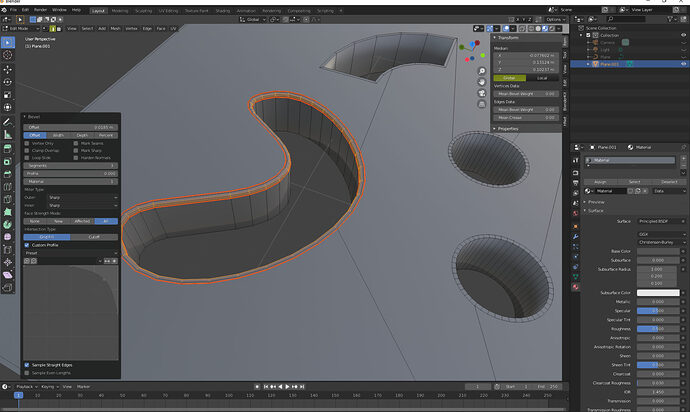
Task: Select the Loop Cut tool
Action: pyautogui.click(x=7, y=187)
